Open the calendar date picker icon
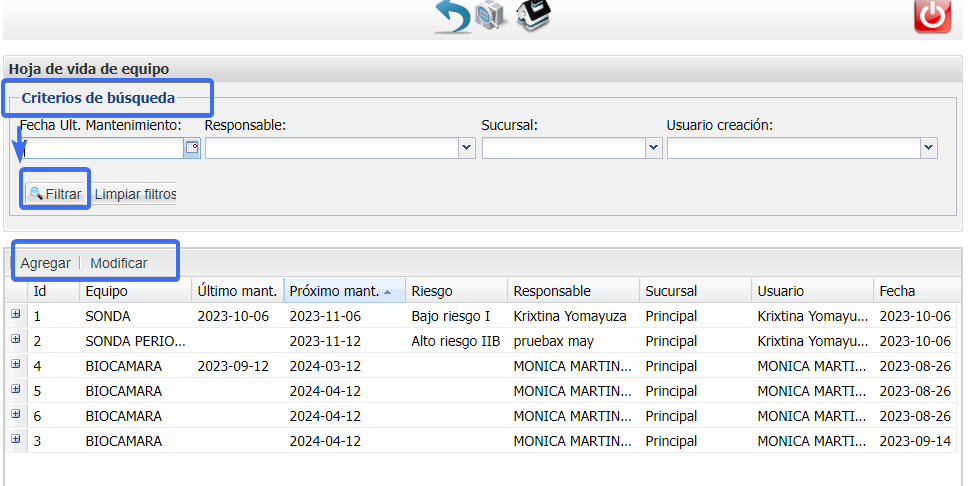 pyautogui.click(x=192, y=148)
